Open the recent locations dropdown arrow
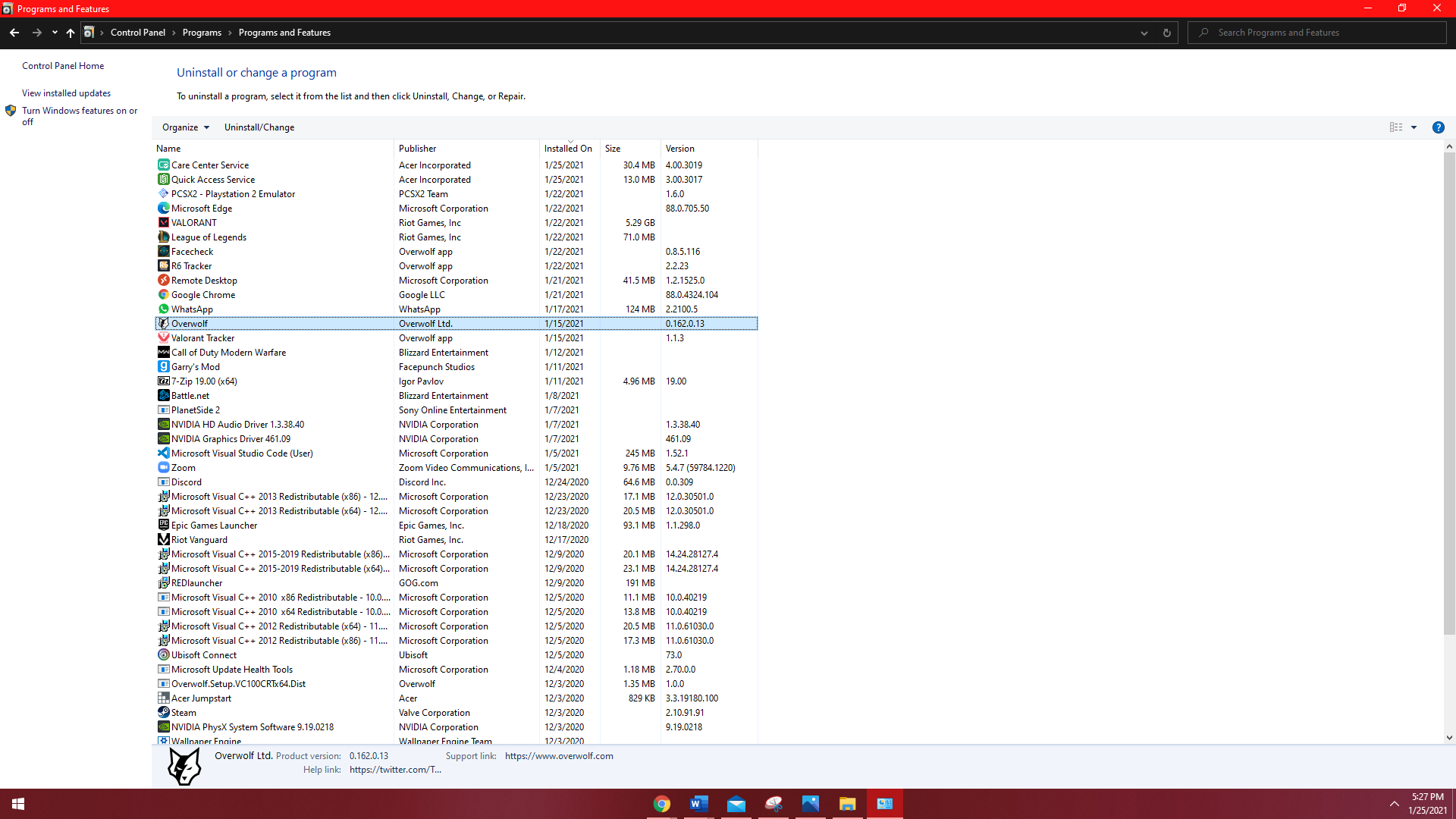Viewport: 1456px width, 819px height. point(55,33)
